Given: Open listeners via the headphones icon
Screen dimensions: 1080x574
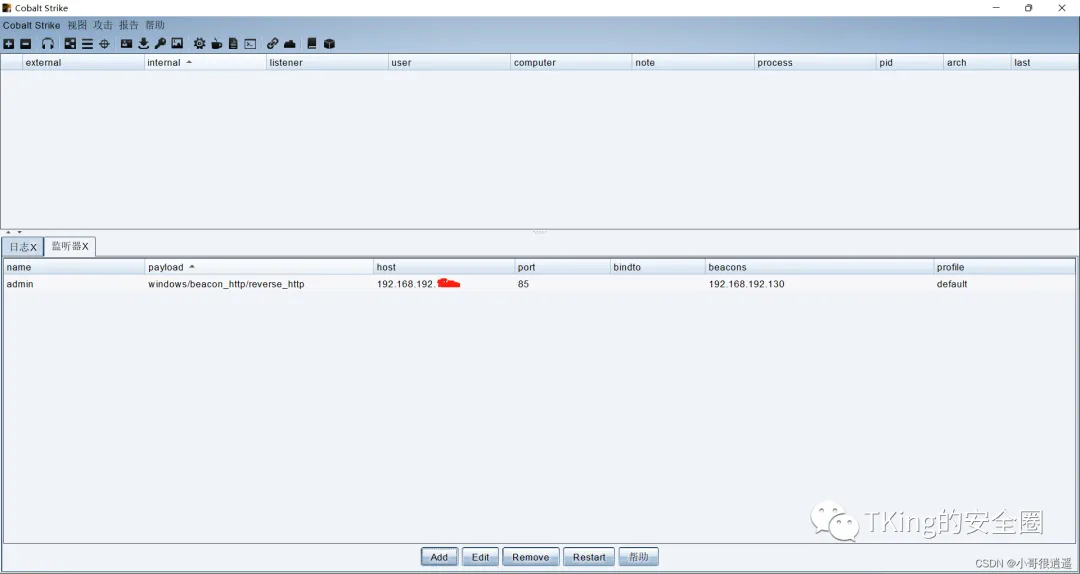Looking at the screenshot, I should (48, 43).
